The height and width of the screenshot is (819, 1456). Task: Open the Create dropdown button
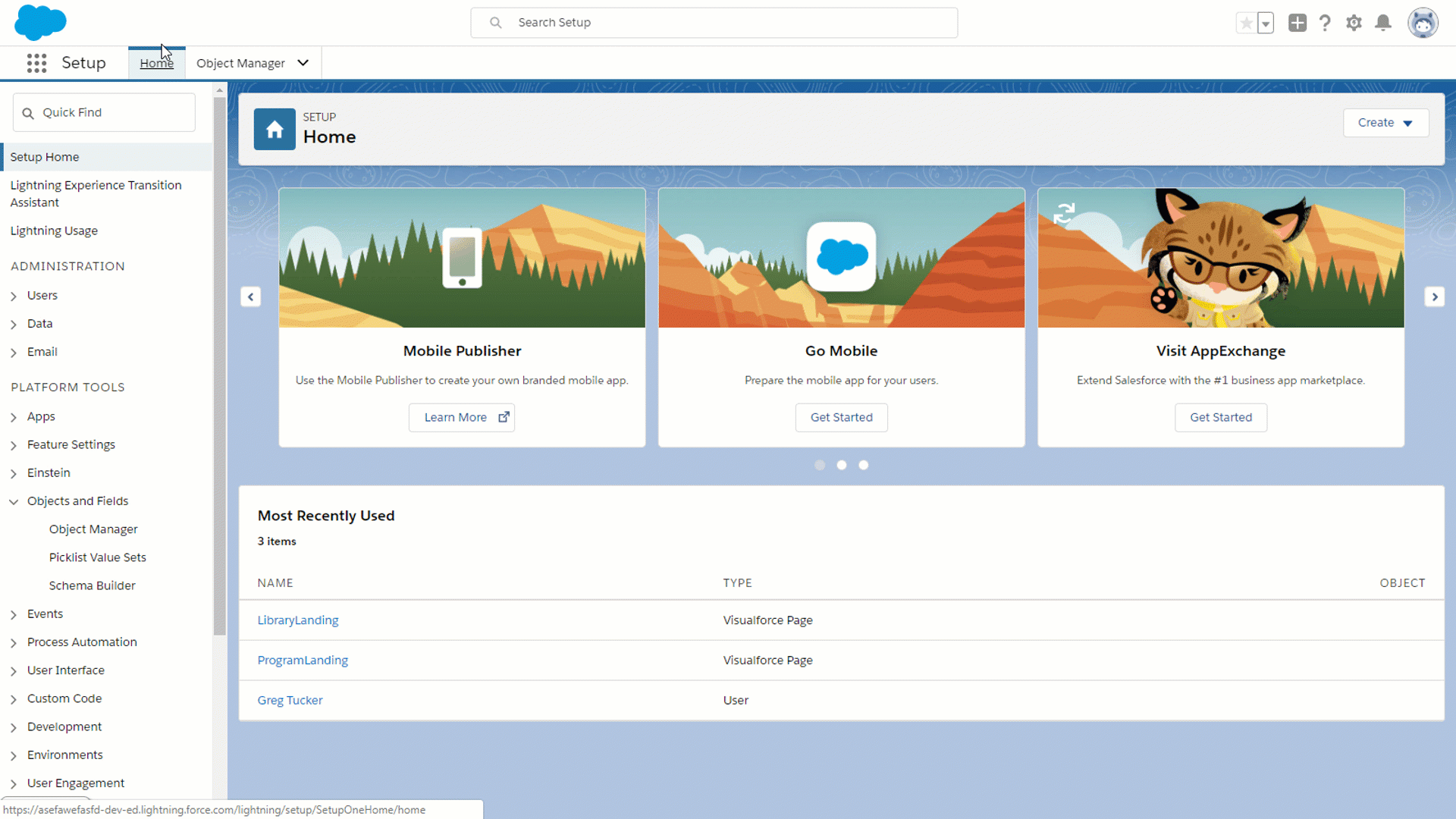pyautogui.click(x=1385, y=123)
